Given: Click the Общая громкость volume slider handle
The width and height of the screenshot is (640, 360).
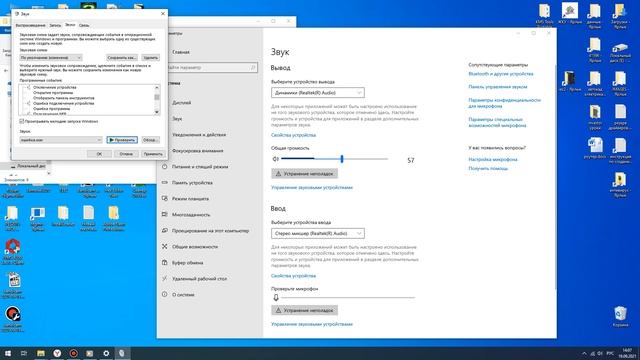Looking at the screenshot, I should coord(342,159).
